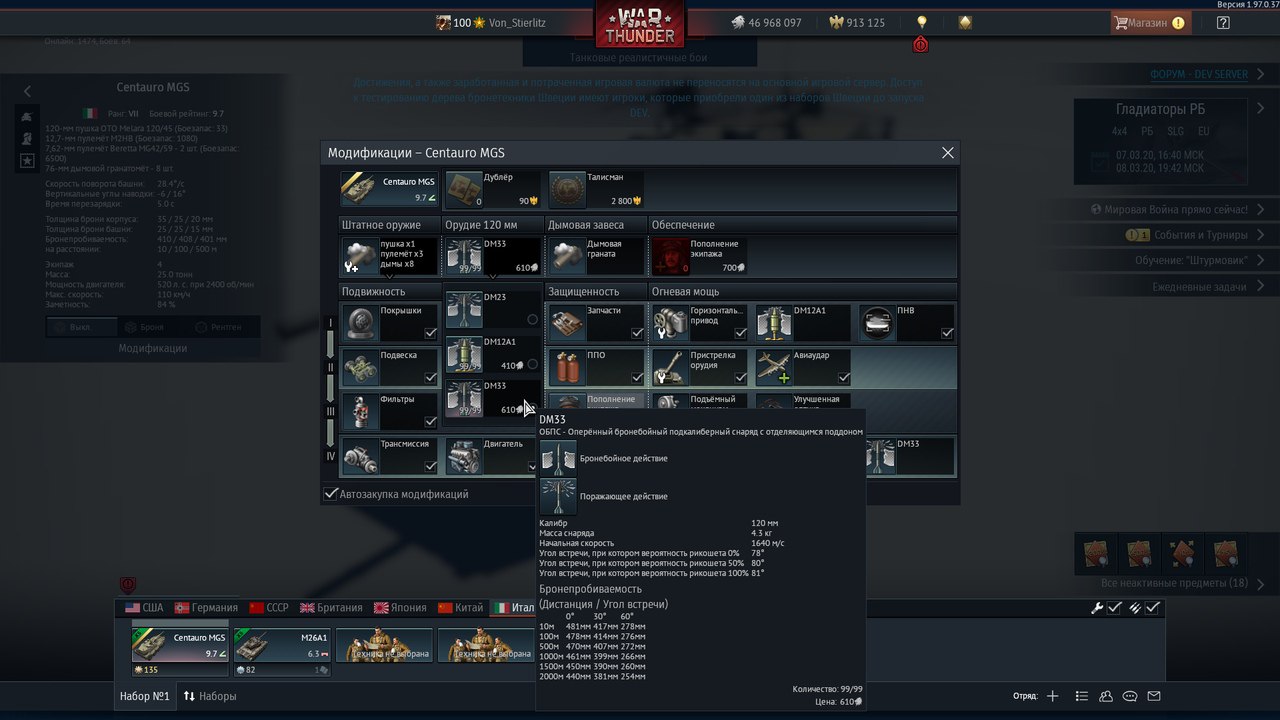Open the chat bubble icon
This screenshot has height=720, width=1280.
(x=1130, y=696)
